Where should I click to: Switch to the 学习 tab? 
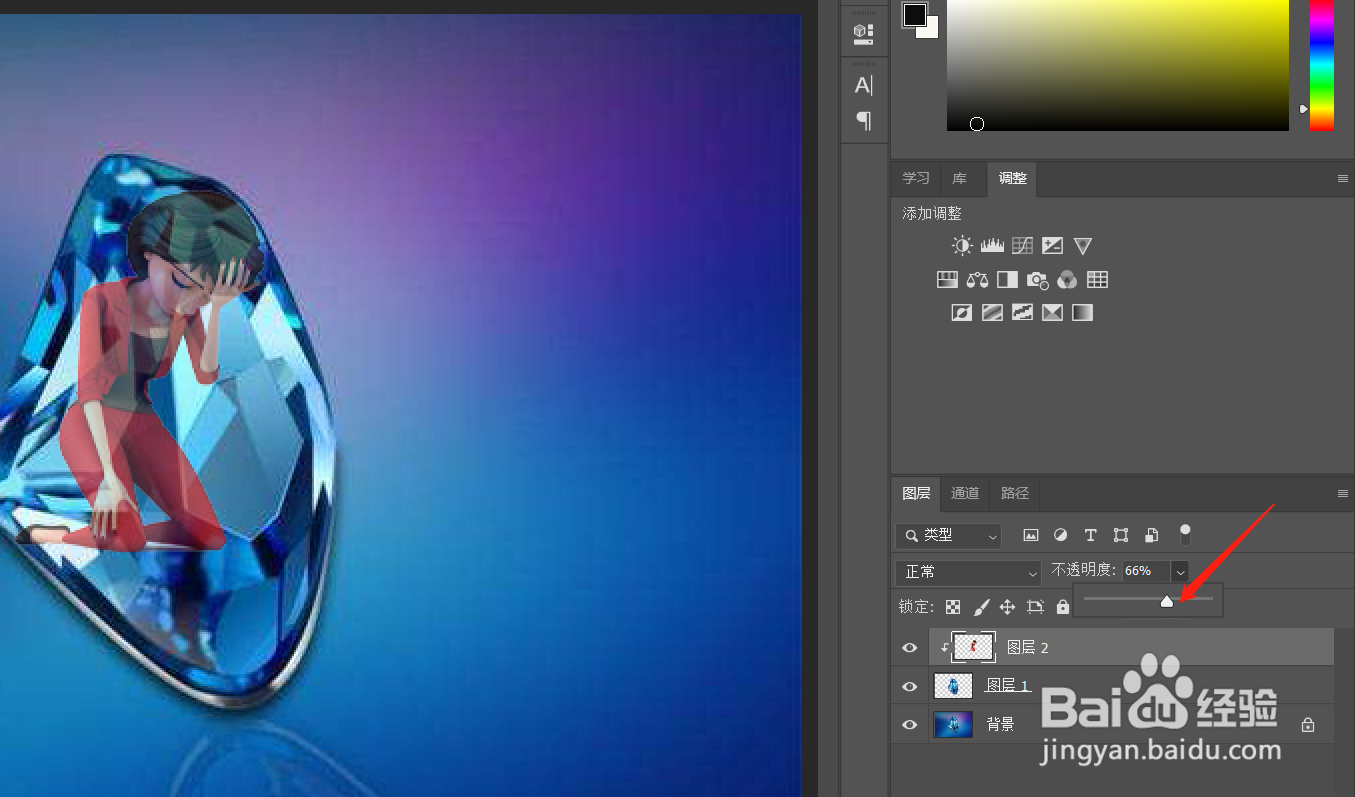pyautogui.click(x=916, y=179)
